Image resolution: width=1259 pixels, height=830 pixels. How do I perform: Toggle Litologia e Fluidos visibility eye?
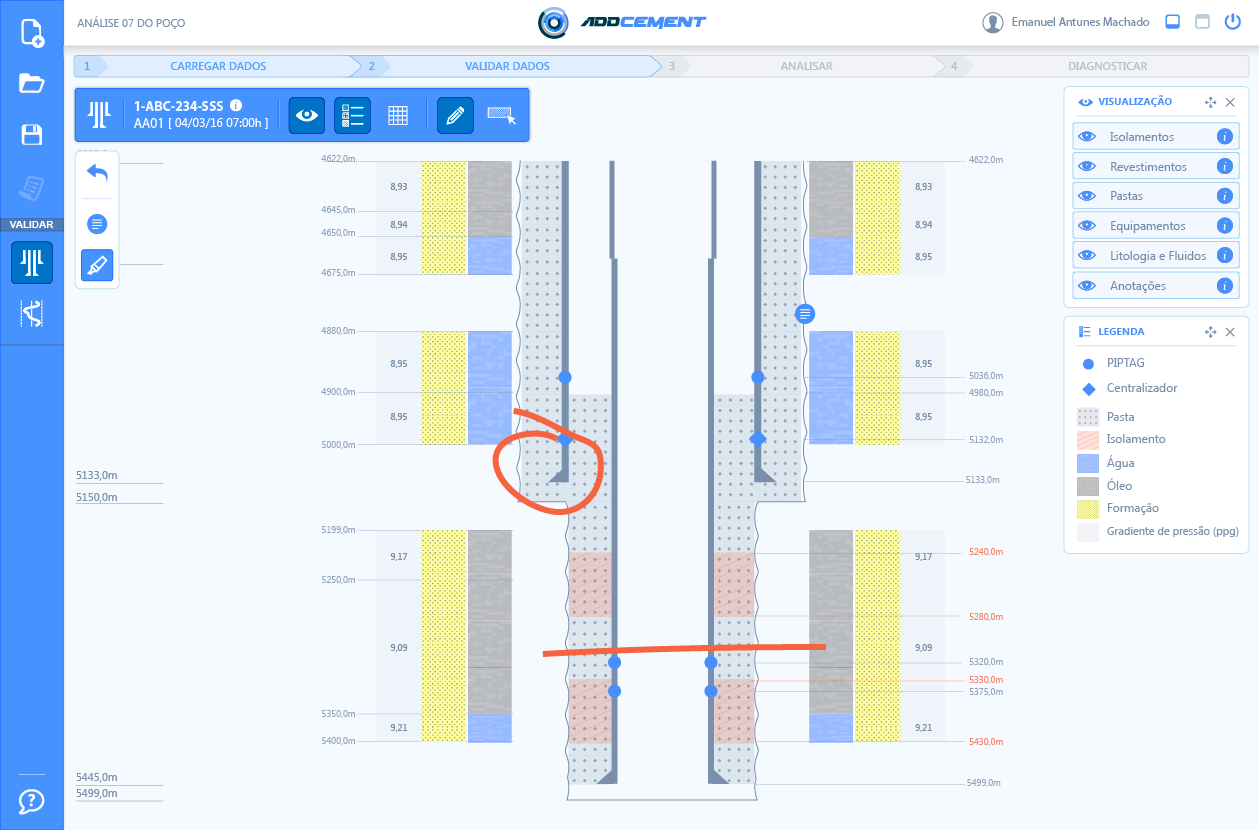click(1087, 256)
